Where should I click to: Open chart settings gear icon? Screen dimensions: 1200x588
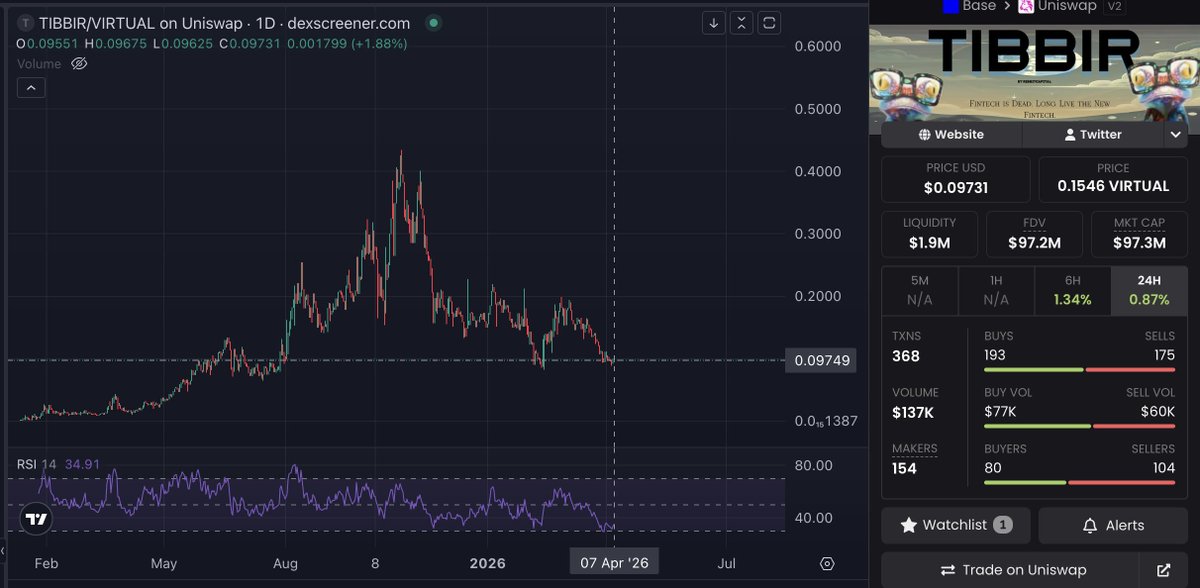point(826,564)
